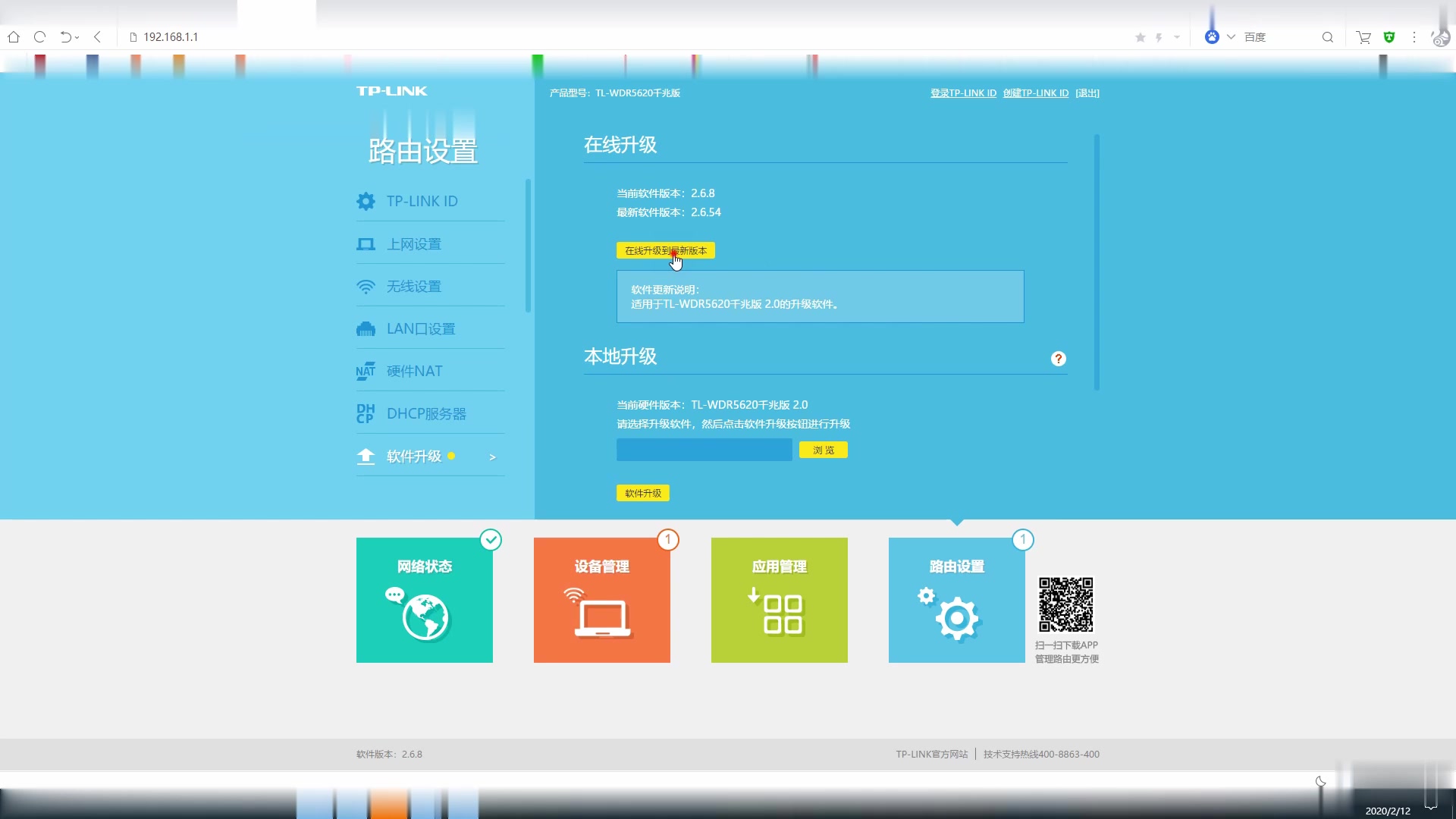This screenshot has height=819, width=1456.
Task: Open the LAN口设置 menu item
Action: point(431,329)
